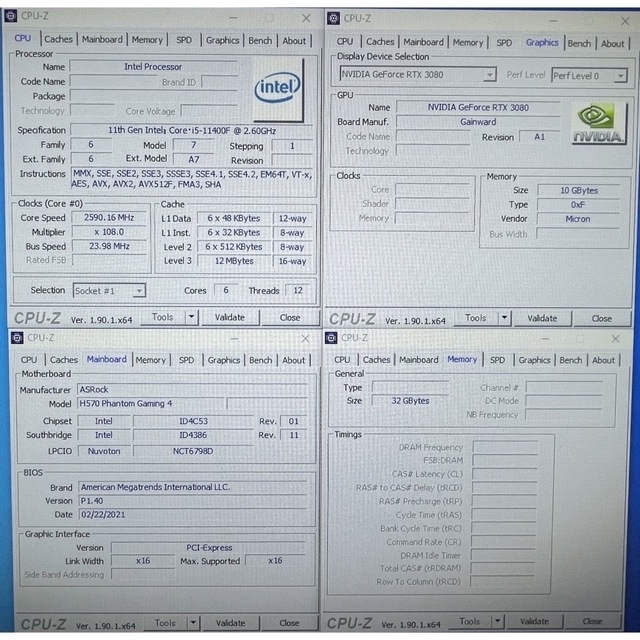Click the Board Manuf. Gainward field
This screenshot has height=640, width=640.
pos(478,122)
